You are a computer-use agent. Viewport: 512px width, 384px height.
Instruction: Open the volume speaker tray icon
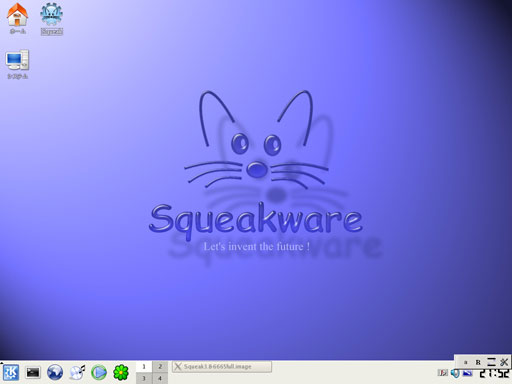pyautogui.click(x=455, y=373)
